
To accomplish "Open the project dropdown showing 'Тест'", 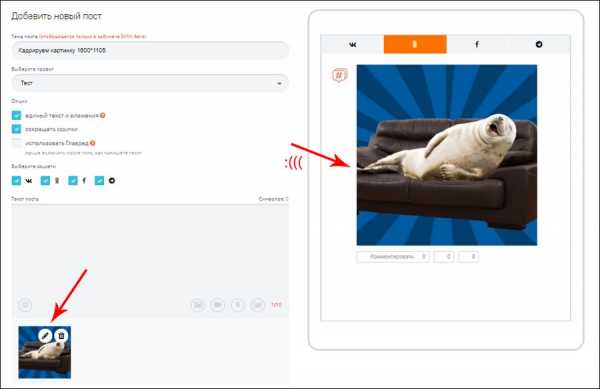I will 150,83.
